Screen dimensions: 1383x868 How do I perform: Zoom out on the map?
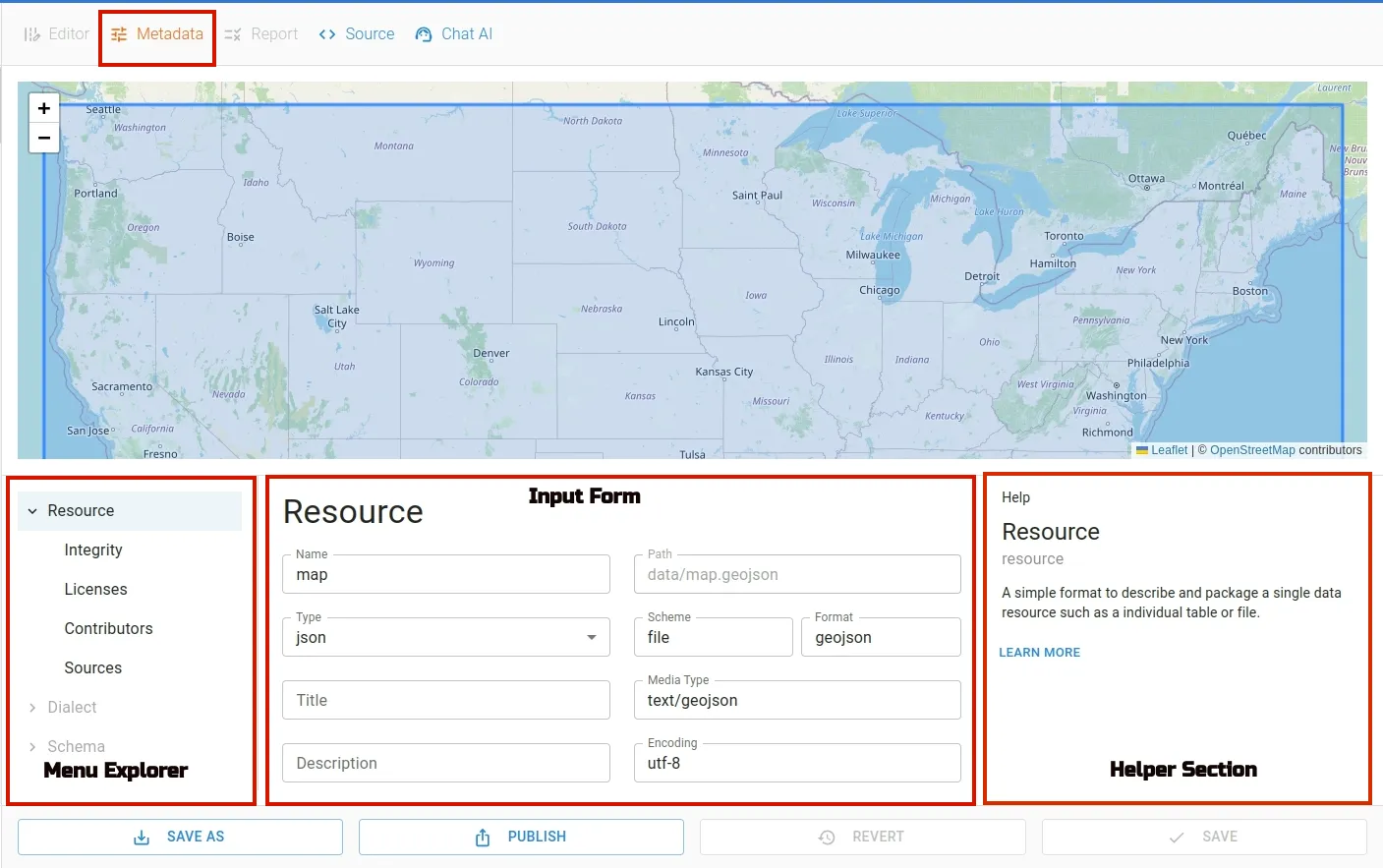tap(43, 138)
